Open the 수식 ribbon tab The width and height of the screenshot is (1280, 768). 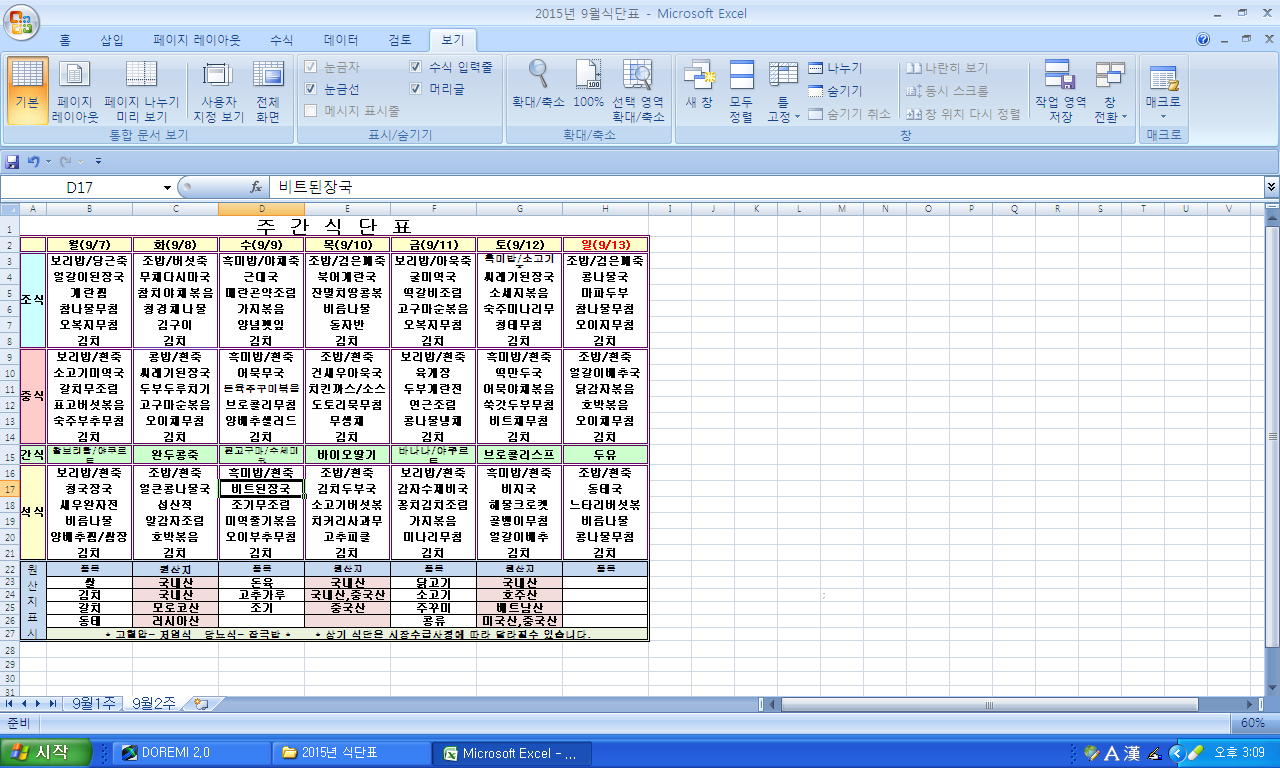(281, 40)
